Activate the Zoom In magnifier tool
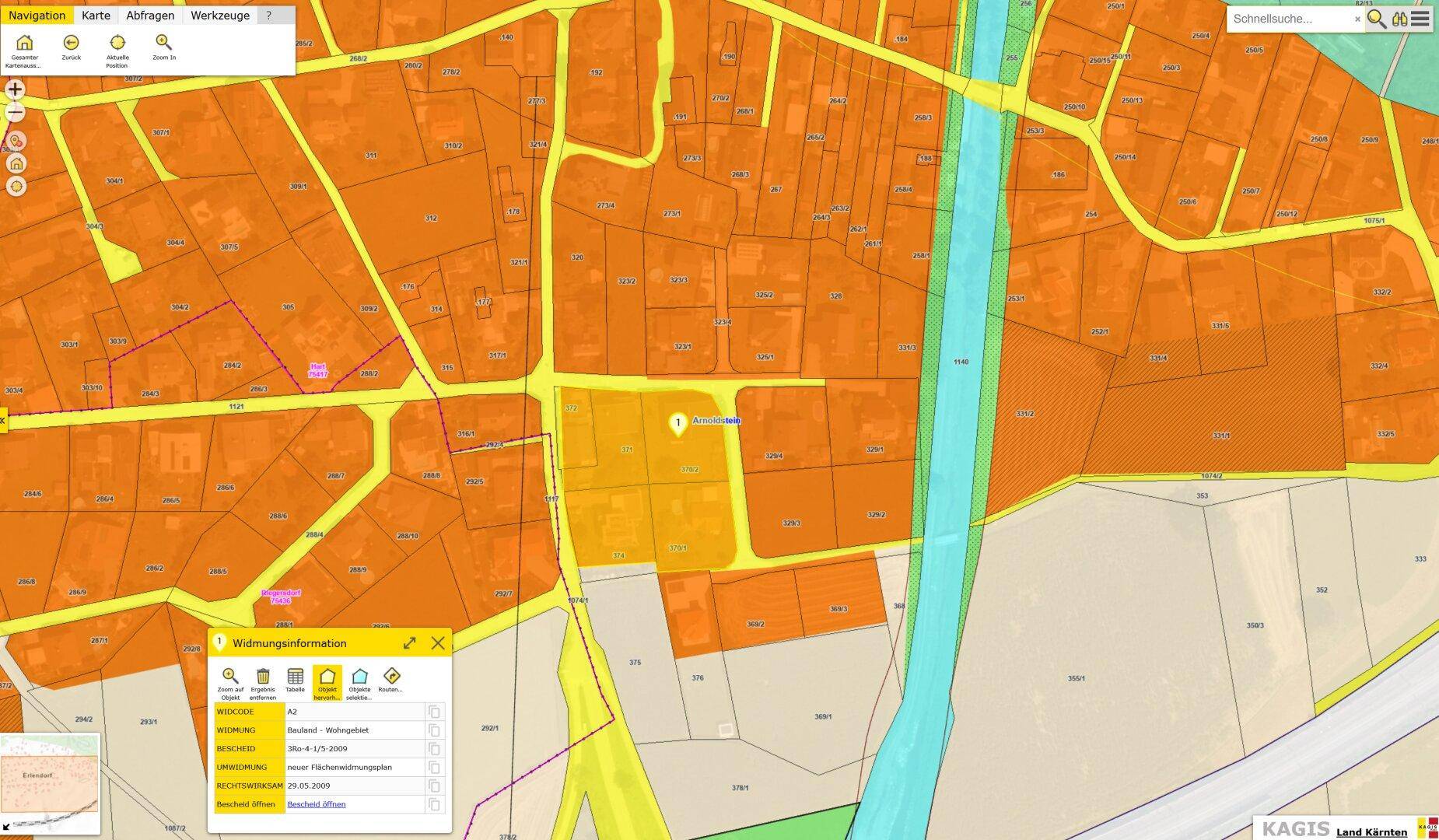 coord(163,43)
